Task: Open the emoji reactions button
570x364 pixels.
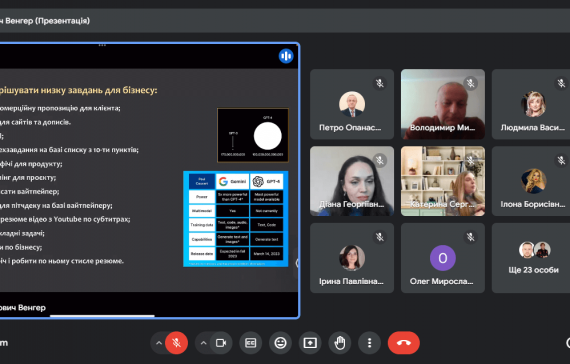Action: click(x=280, y=343)
